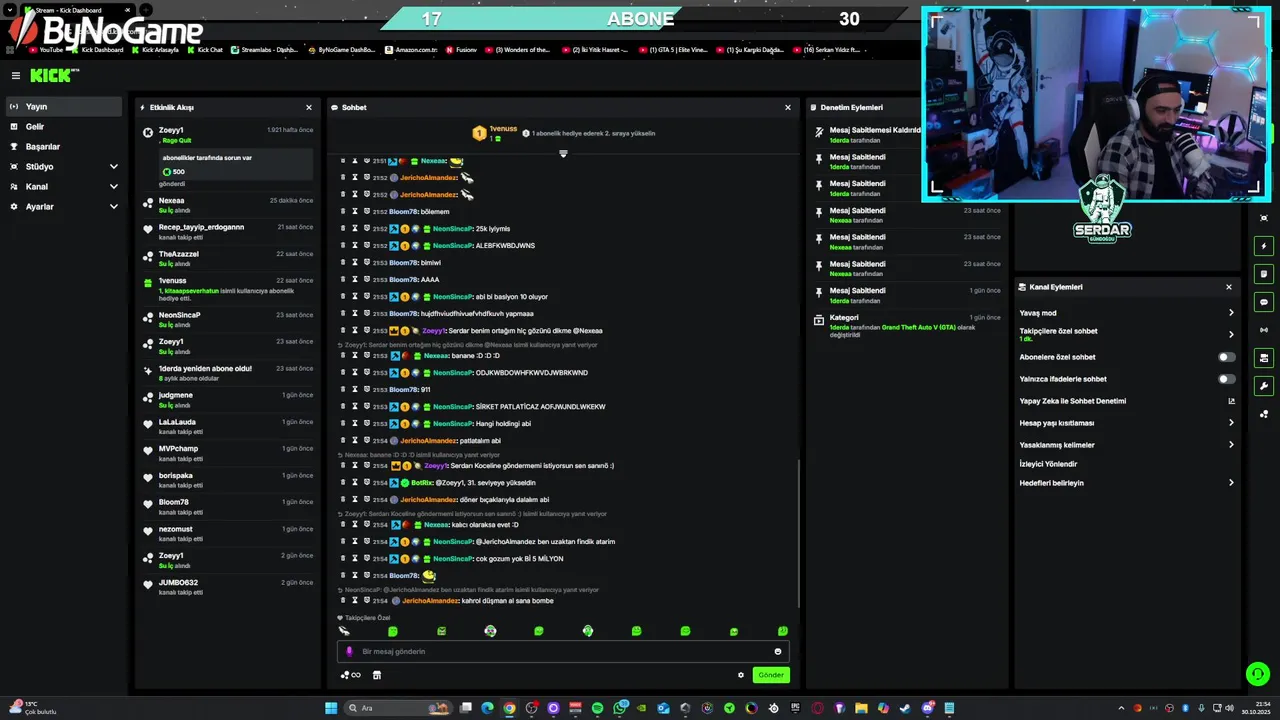The width and height of the screenshot is (1280, 720).
Task: Open WhatsApp from the taskbar
Action: tap(620, 708)
